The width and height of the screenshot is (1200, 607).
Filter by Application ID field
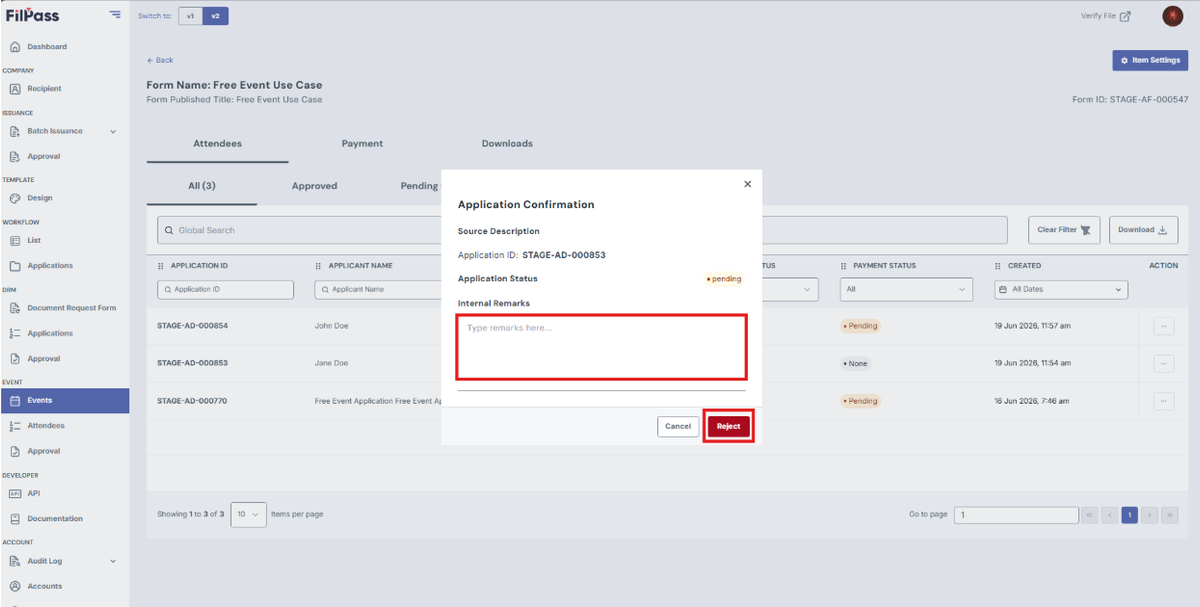(x=225, y=289)
